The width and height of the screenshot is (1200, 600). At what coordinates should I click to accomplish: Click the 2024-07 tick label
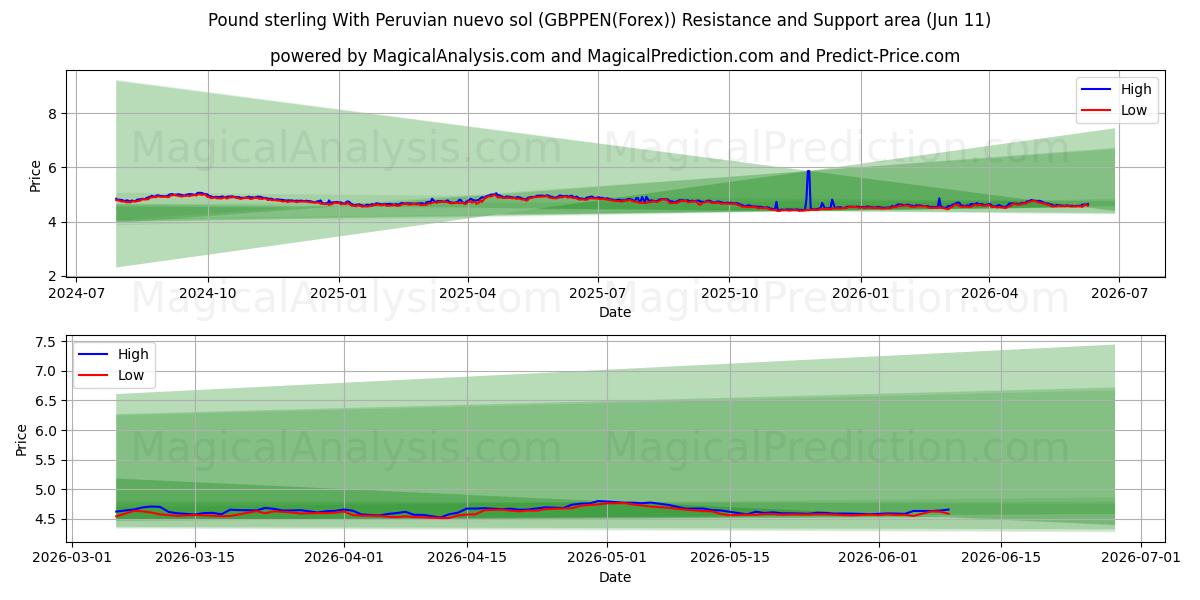(x=77, y=294)
